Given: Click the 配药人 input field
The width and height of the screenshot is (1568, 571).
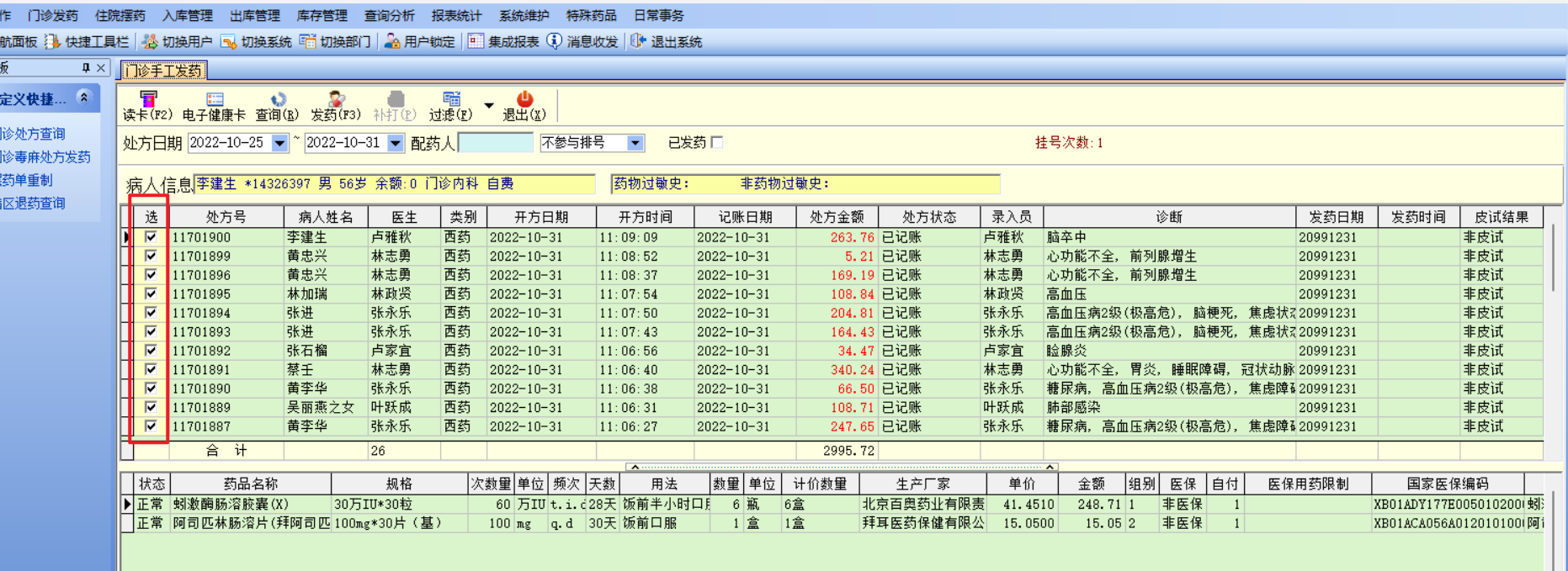Looking at the screenshot, I should [496, 143].
